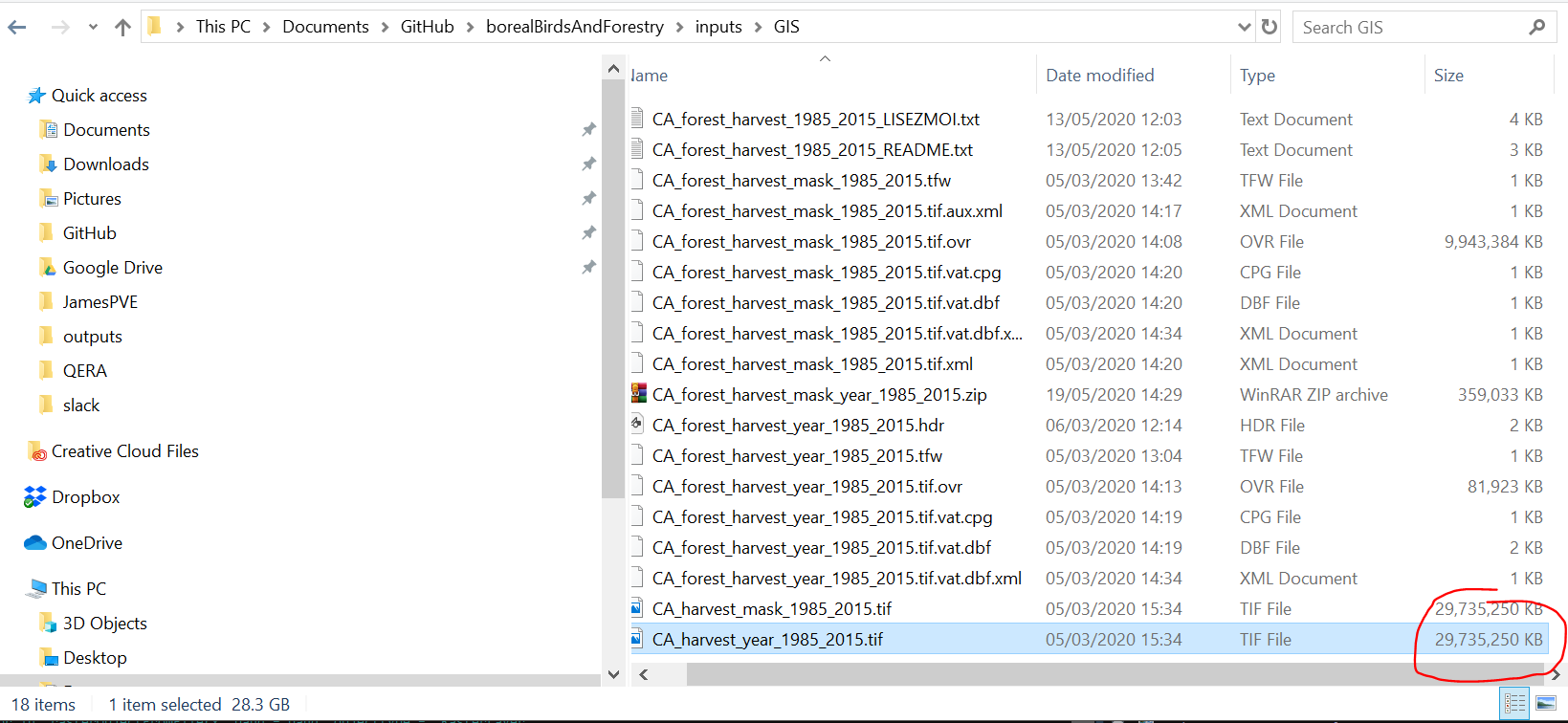Select CA_harvest_year_1985_2015.tif file
Viewport: 1568px width, 723px height.
click(767, 640)
